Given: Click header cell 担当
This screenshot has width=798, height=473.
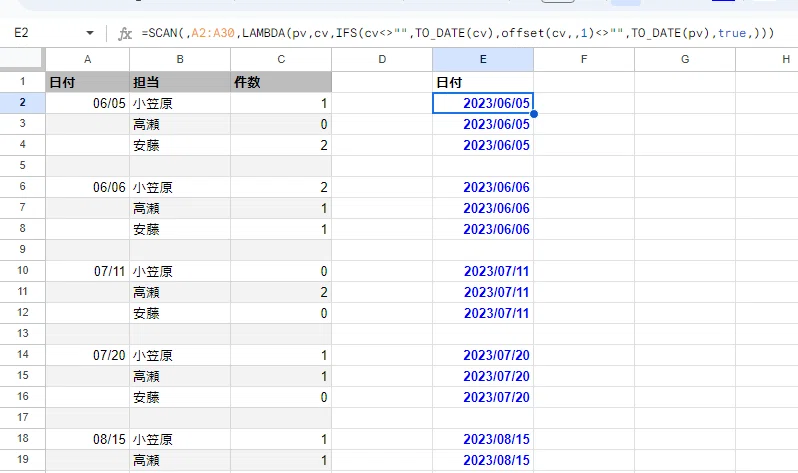Looking at the screenshot, I should tap(180, 82).
